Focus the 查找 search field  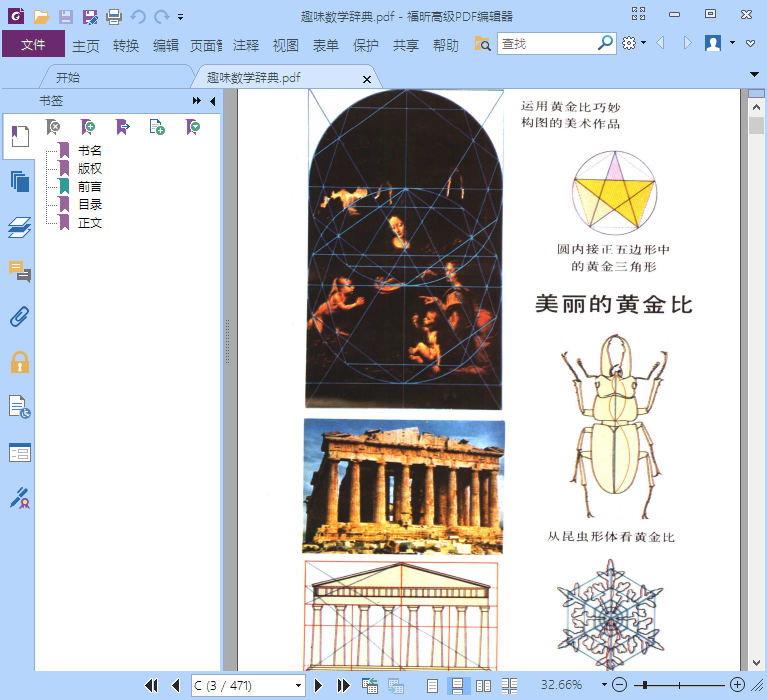(546, 44)
